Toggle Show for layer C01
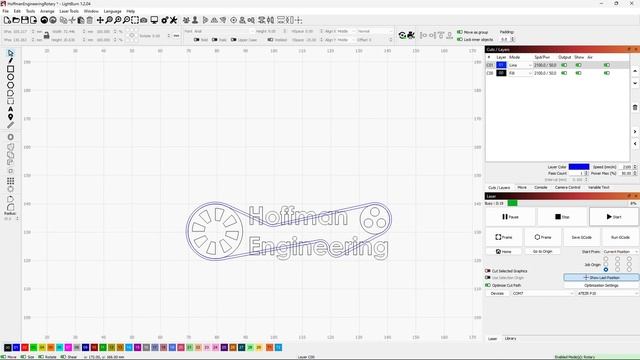The image size is (640, 360). click(x=578, y=65)
